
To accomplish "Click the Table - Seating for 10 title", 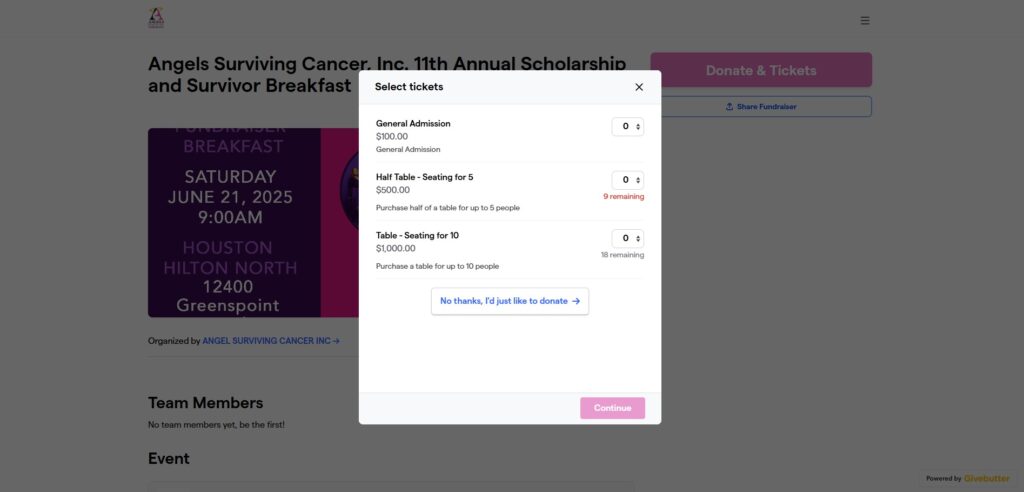I will pos(417,235).
